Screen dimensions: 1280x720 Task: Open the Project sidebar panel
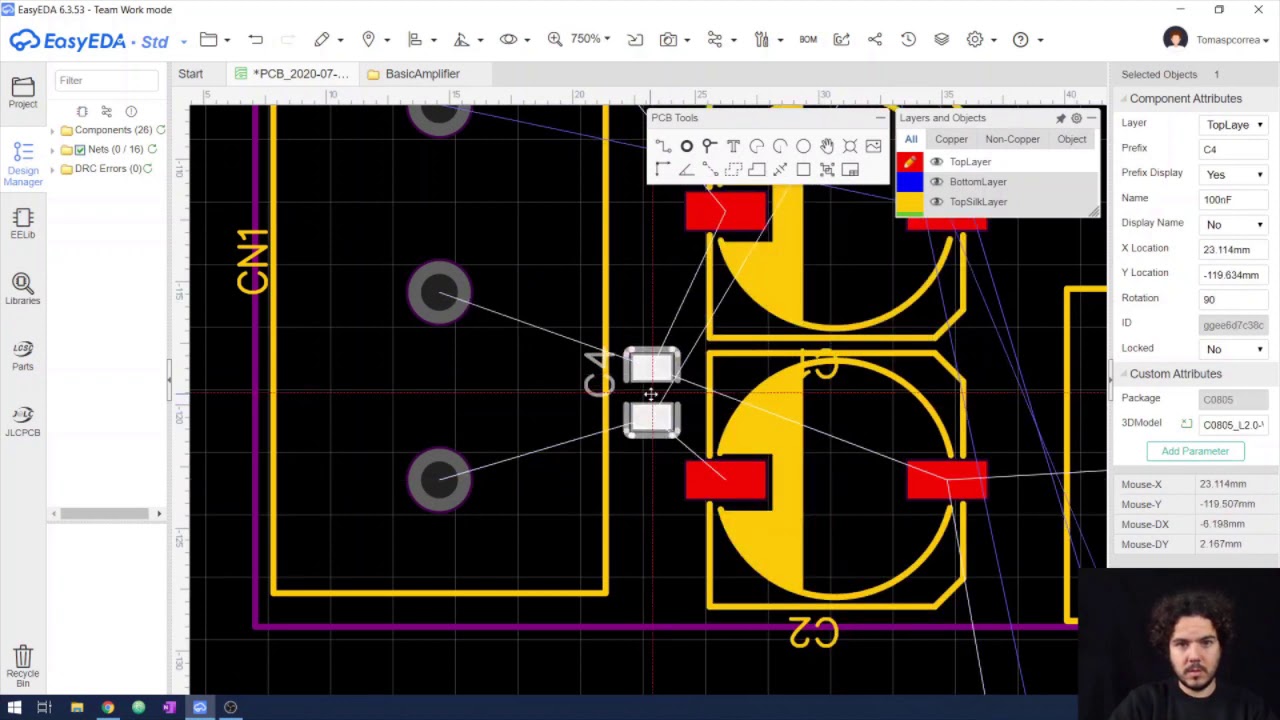(23, 93)
